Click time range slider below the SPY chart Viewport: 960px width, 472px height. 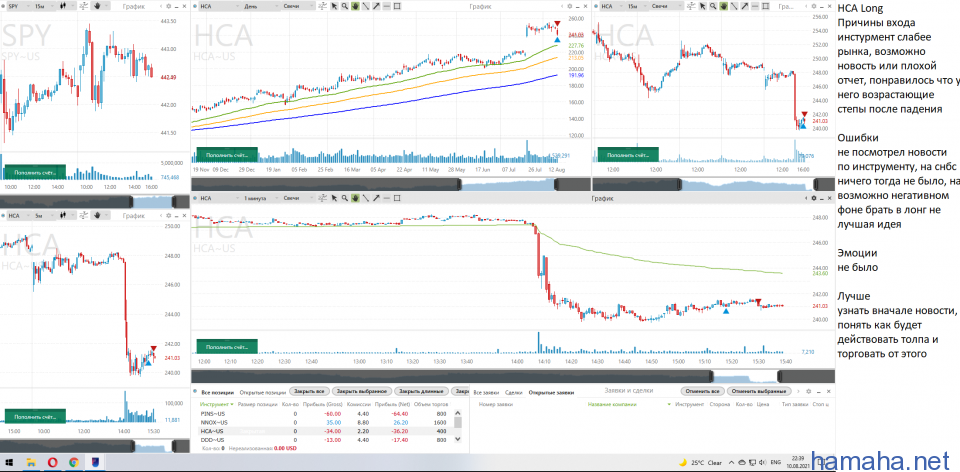click(95, 201)
